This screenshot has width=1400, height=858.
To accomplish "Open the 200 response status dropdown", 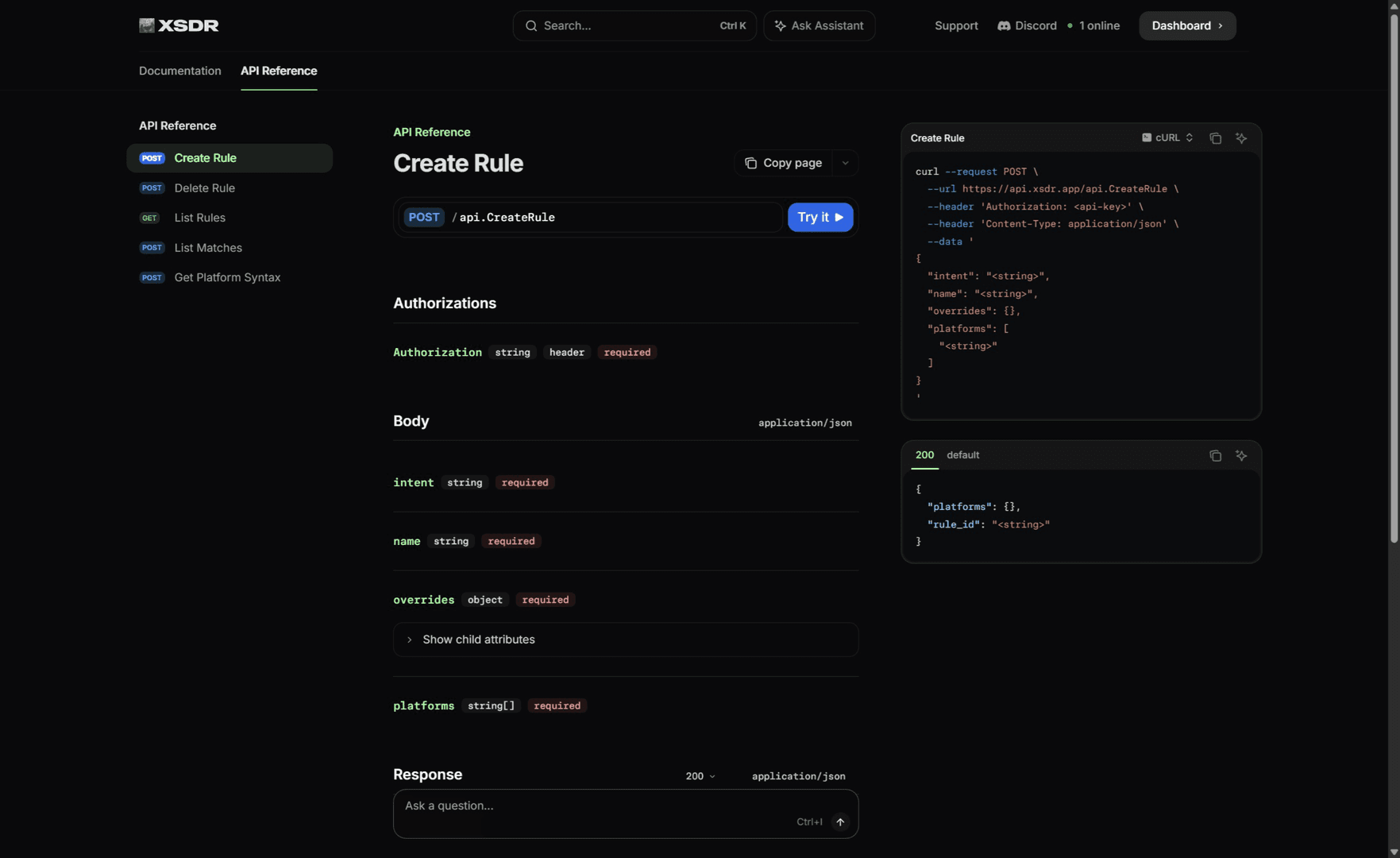I will pyautogui.click(x=700, y=776).
